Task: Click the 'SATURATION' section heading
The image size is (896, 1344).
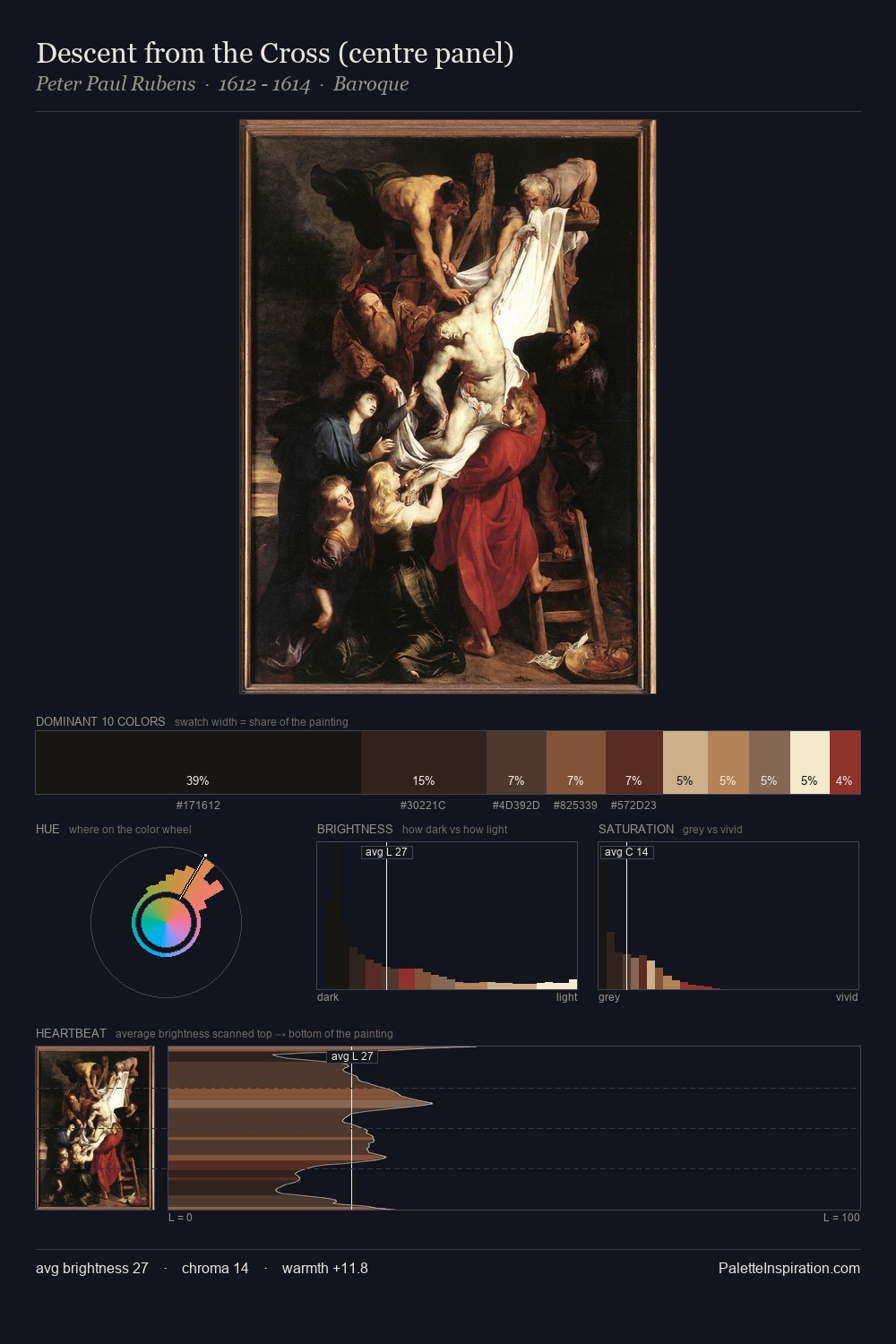Action: point(636,829)
